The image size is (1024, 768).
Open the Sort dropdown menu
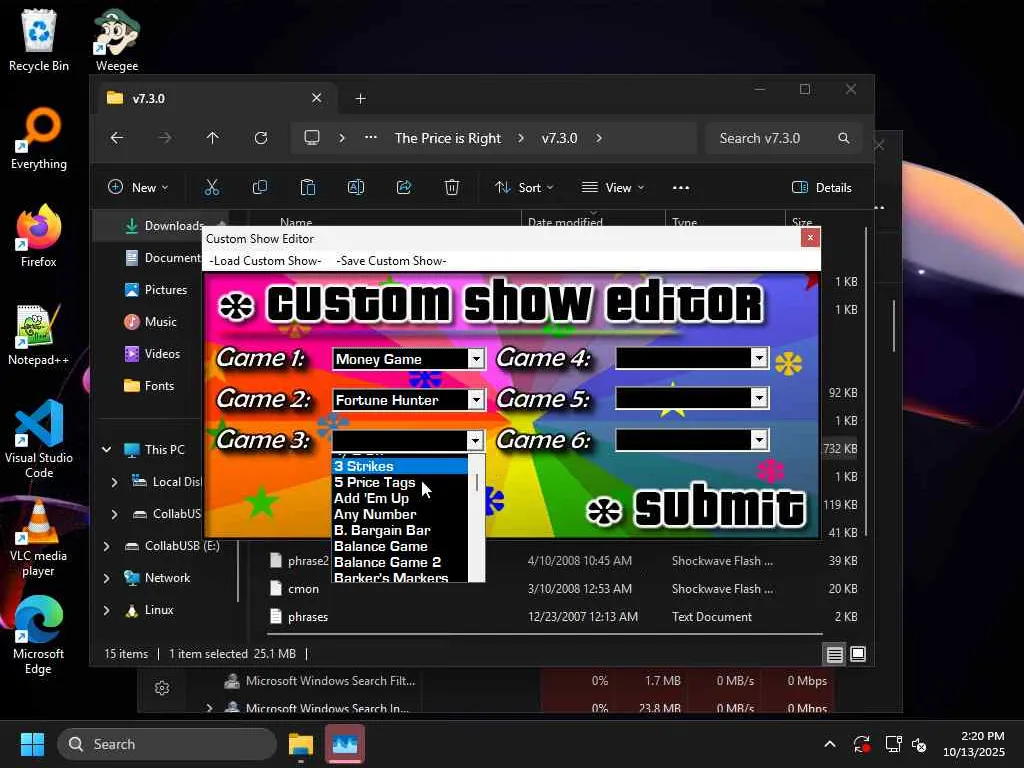click(524, 187)
